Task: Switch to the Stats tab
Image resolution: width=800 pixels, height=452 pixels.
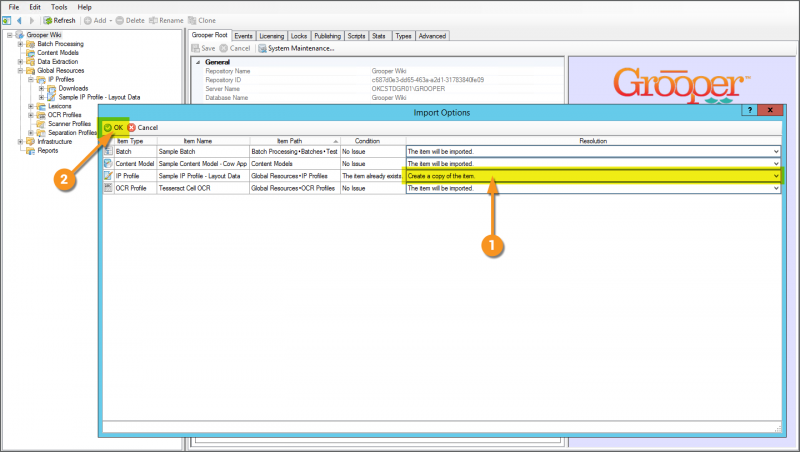Action: coord(379,36)
